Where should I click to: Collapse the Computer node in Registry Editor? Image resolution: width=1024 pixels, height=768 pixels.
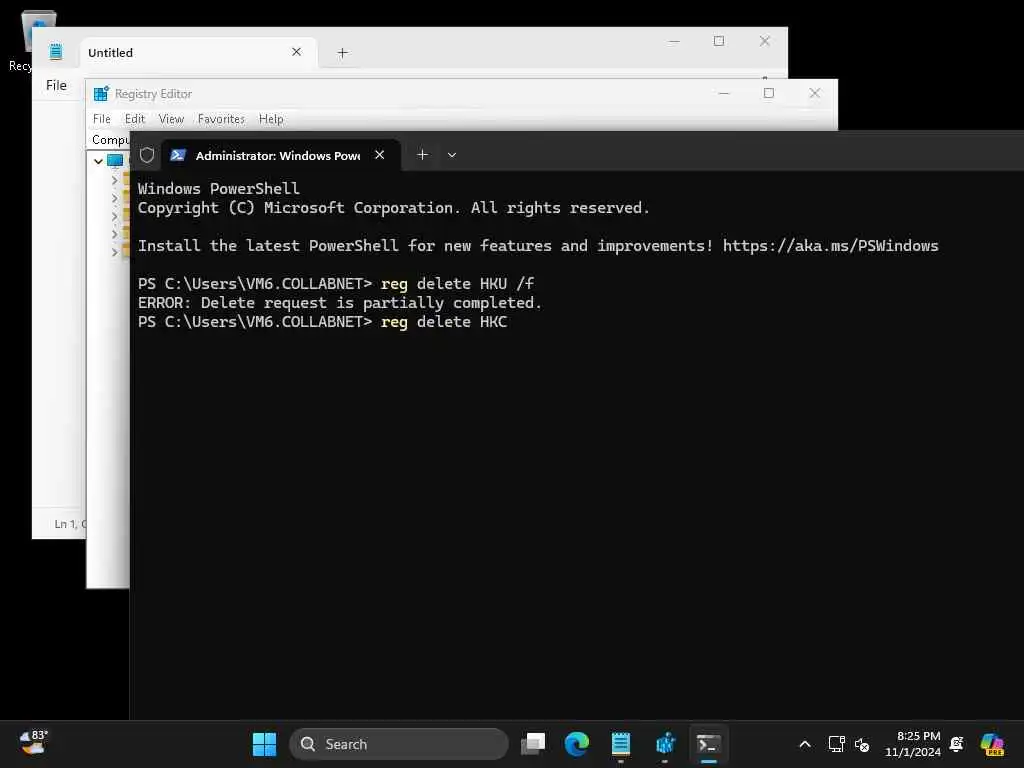[x=98, y=161]
